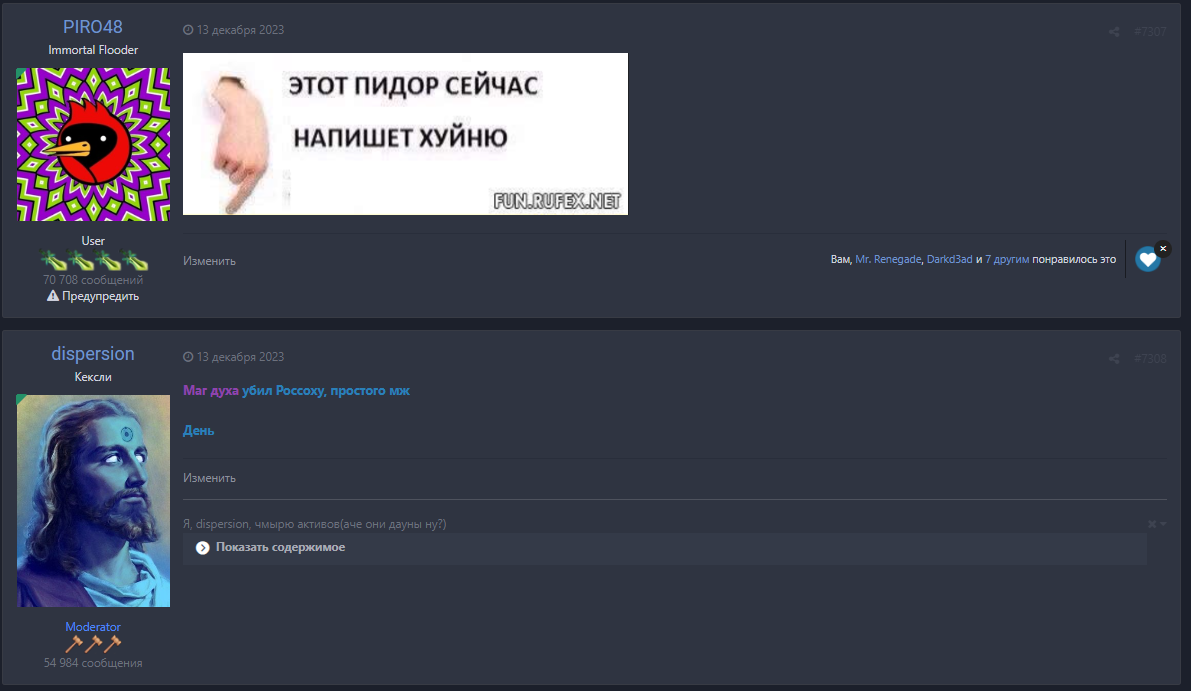Click the arrow icon in 'Показать содержимое'
The image size is (1191, 691).
click(203, 548)
